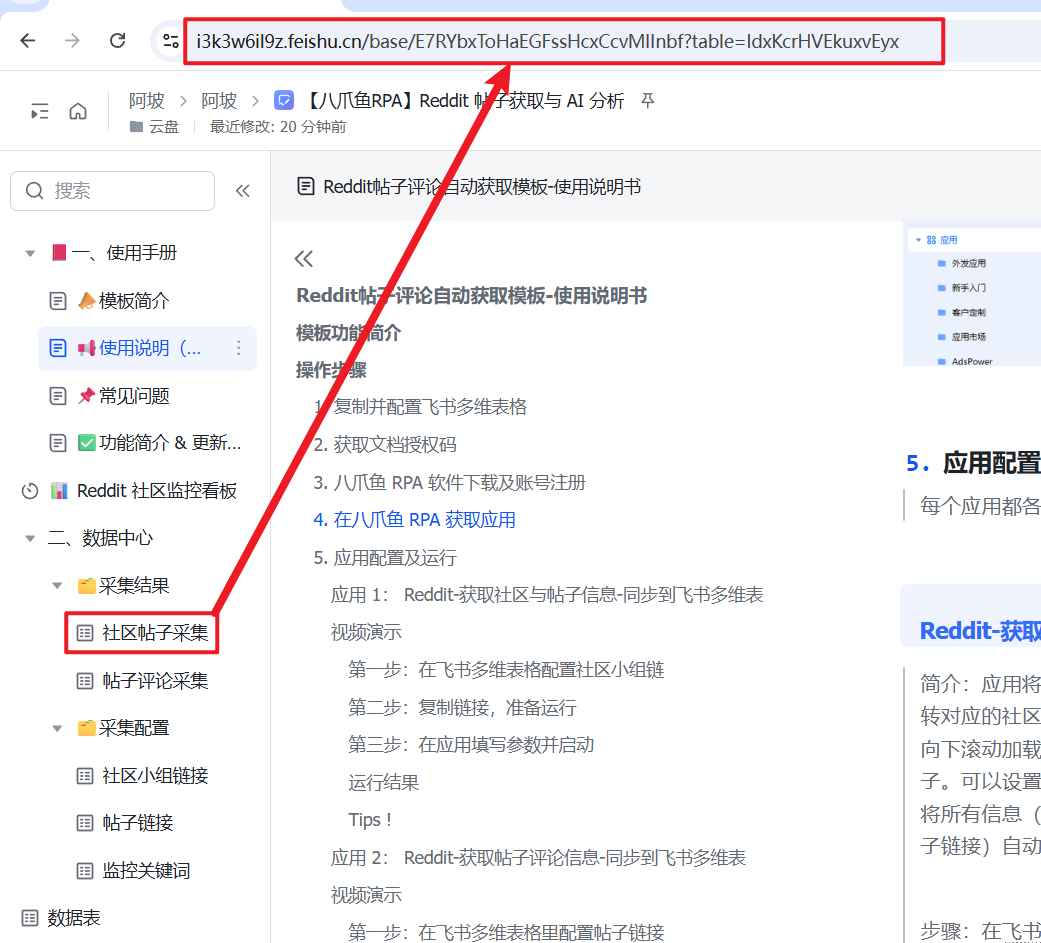Viewport: 1041px width, 943px height.
Task: Click the pin icon beside document title
Action: (648, 101)
